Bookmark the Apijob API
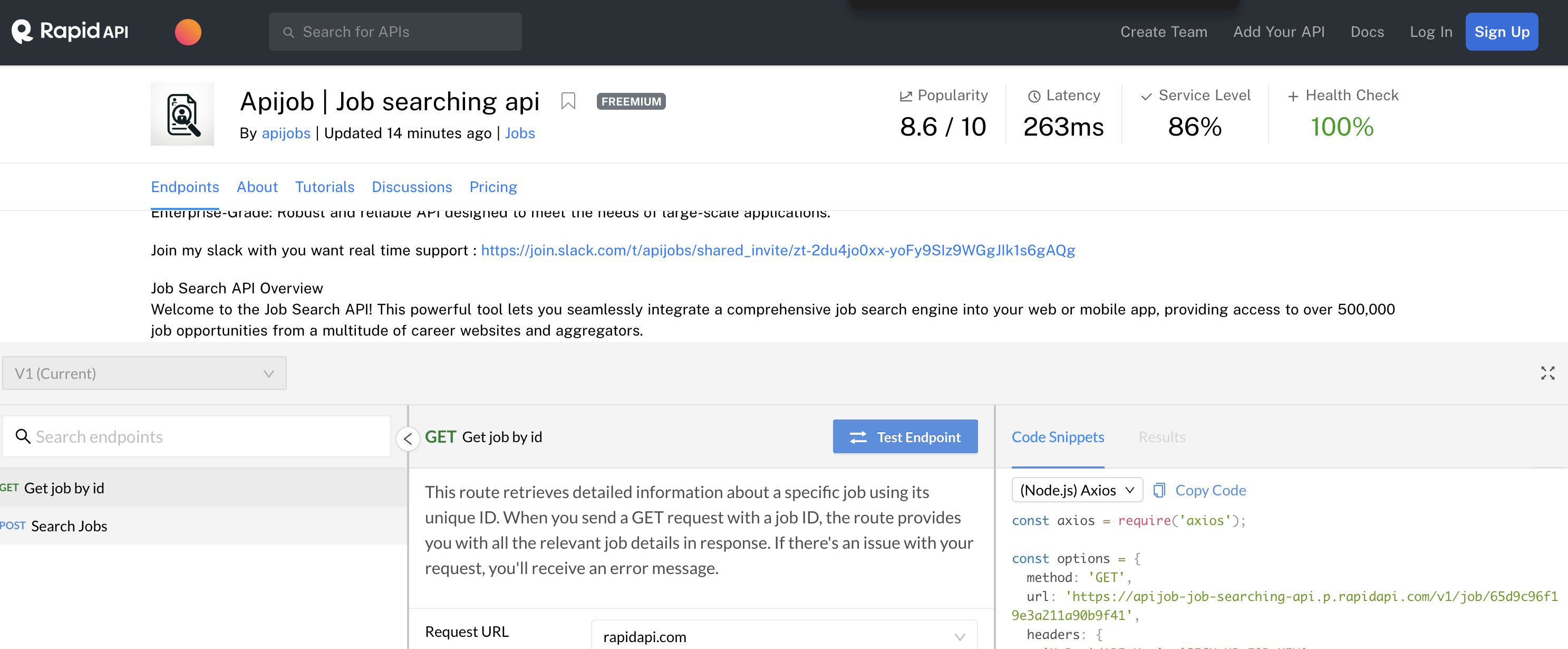This screenshot has width=1568, height=649. tap(568, 101)
